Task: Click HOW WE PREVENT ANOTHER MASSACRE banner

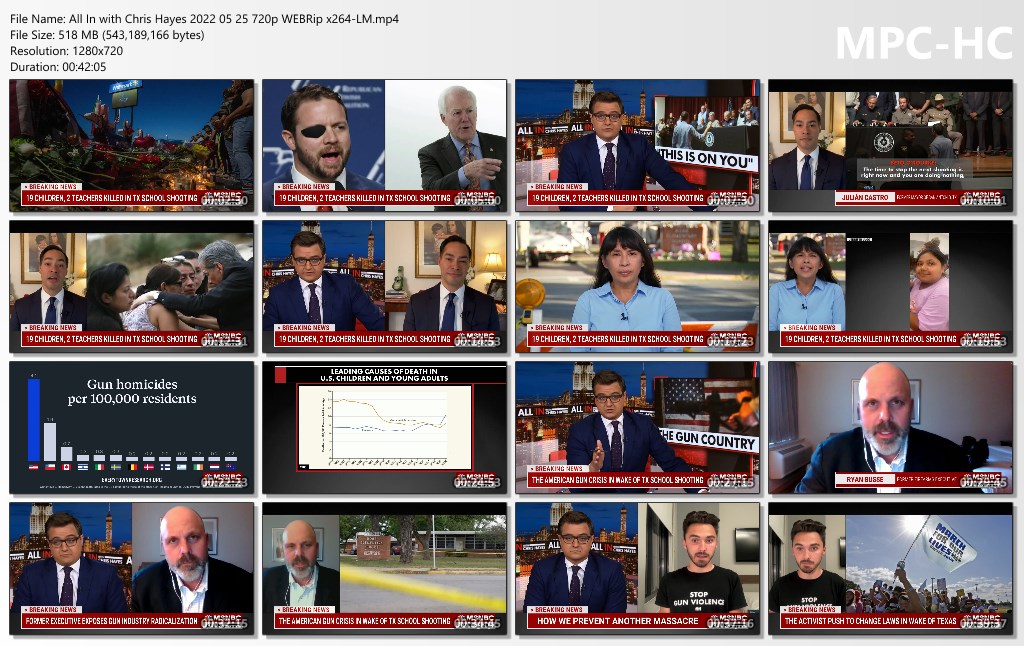Action: click(x=617, y=621)
